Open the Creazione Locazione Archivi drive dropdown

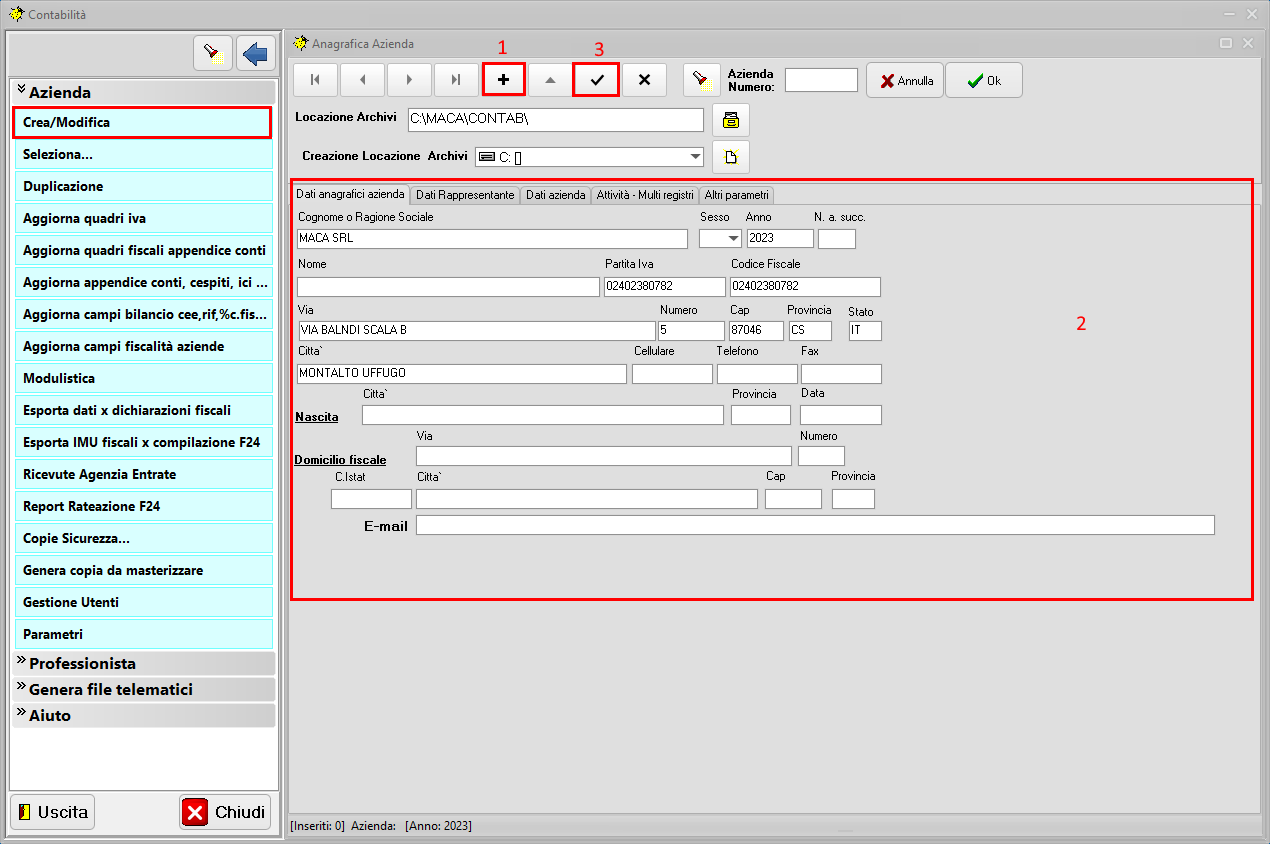point(695,157)
